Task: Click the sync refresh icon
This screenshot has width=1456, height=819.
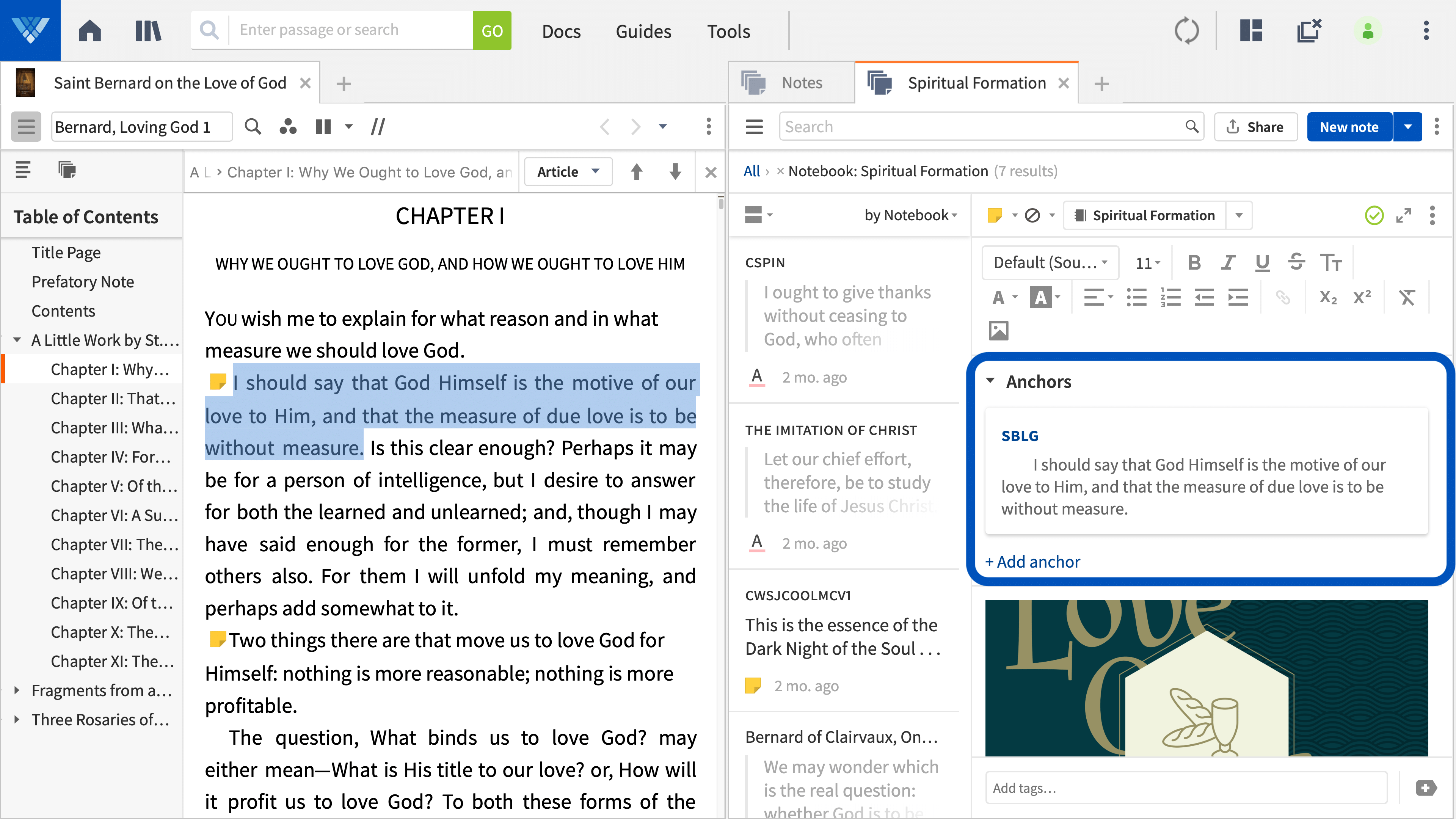Action: click(x=1186, y=30)
